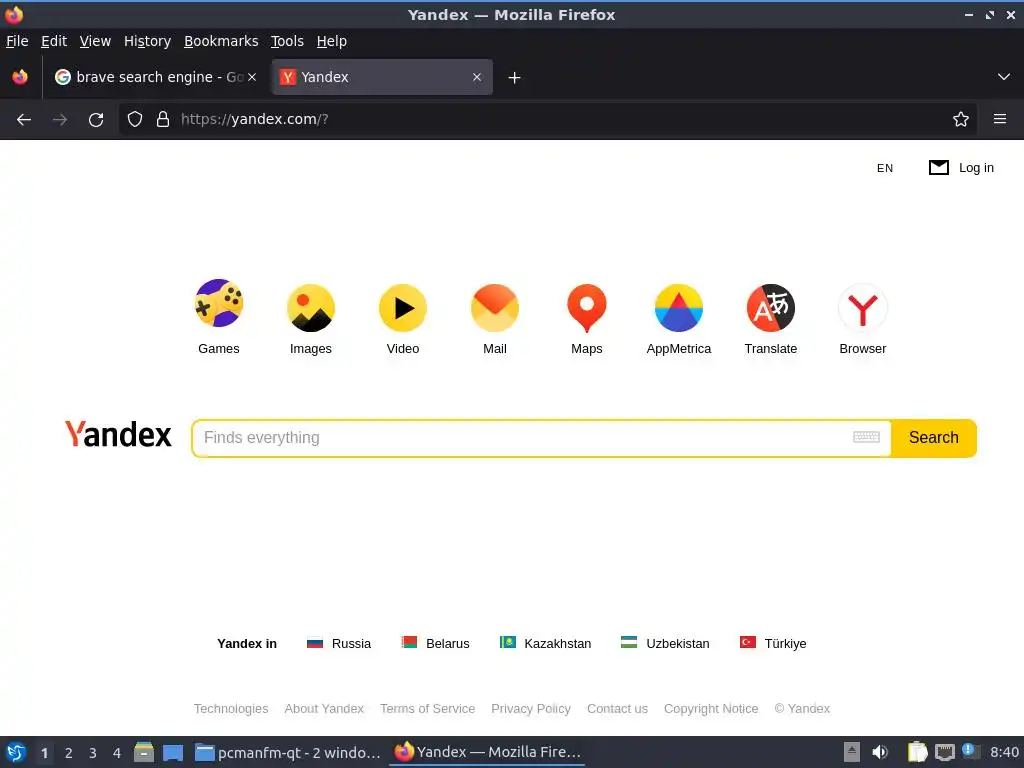
Task: Open the Technologies footer link
Action: point(231,709)
